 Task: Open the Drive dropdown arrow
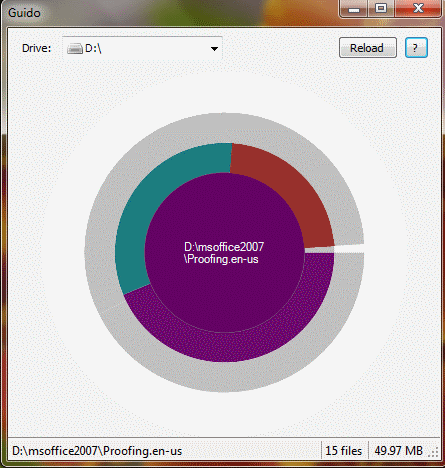(x=214, y=49)
